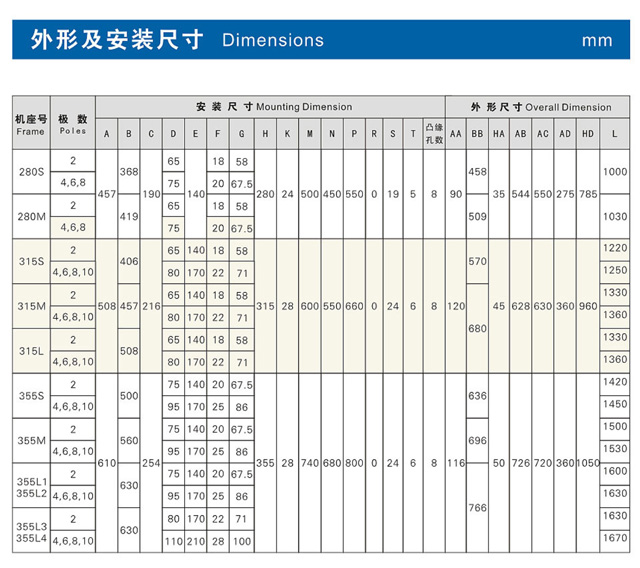Select the 极数 Poles column header
640x568 pixels.
tap(73, 123)
